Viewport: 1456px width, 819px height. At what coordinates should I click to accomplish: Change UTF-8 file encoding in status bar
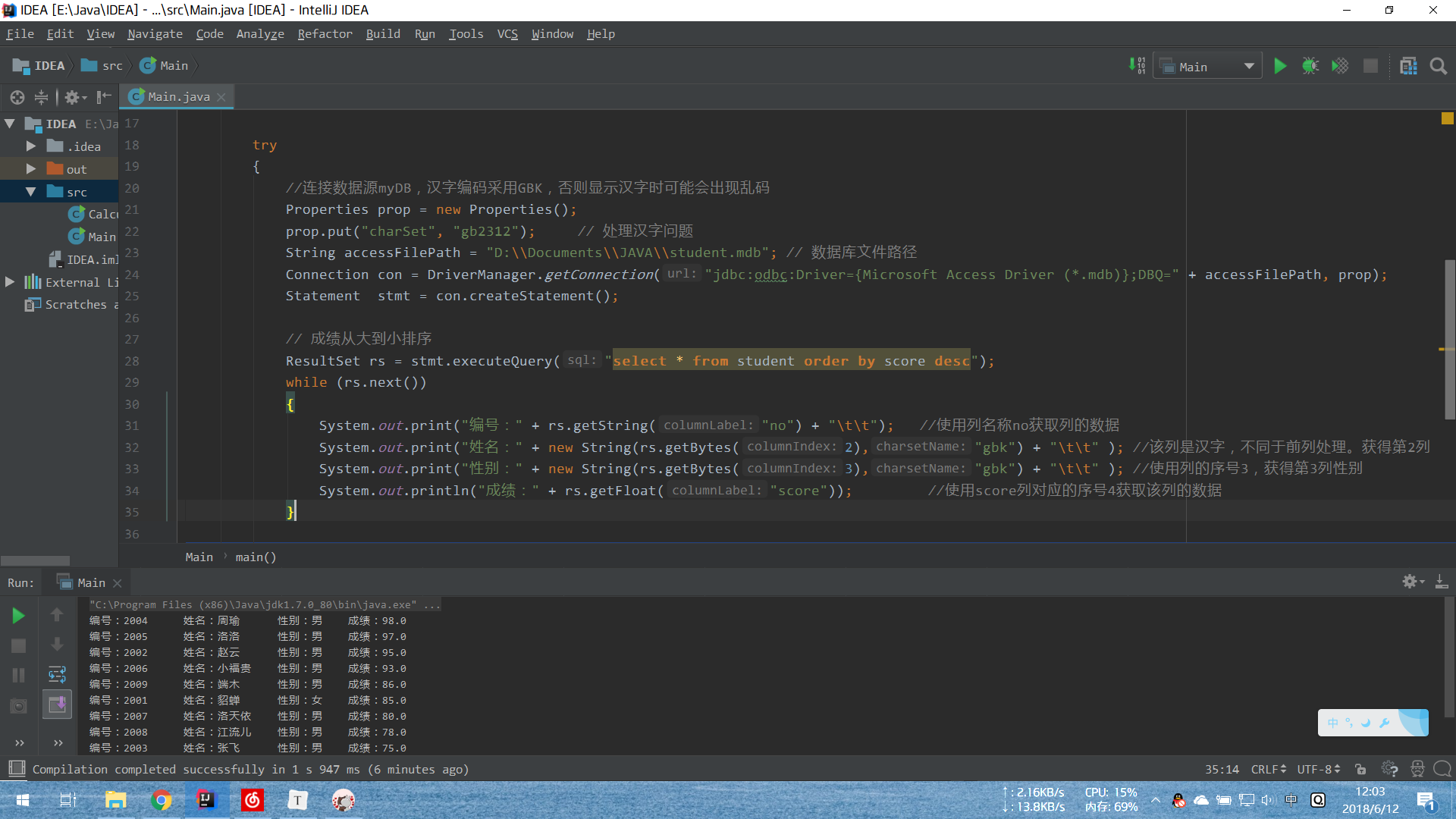pos(1318,769)
